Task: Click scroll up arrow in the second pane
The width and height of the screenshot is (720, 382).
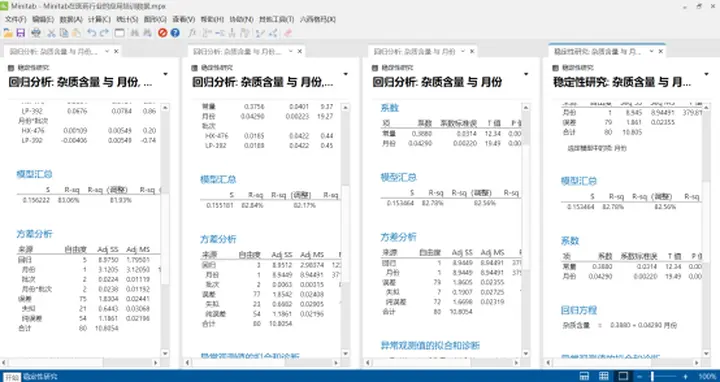Action: click(x=346, y=107)
